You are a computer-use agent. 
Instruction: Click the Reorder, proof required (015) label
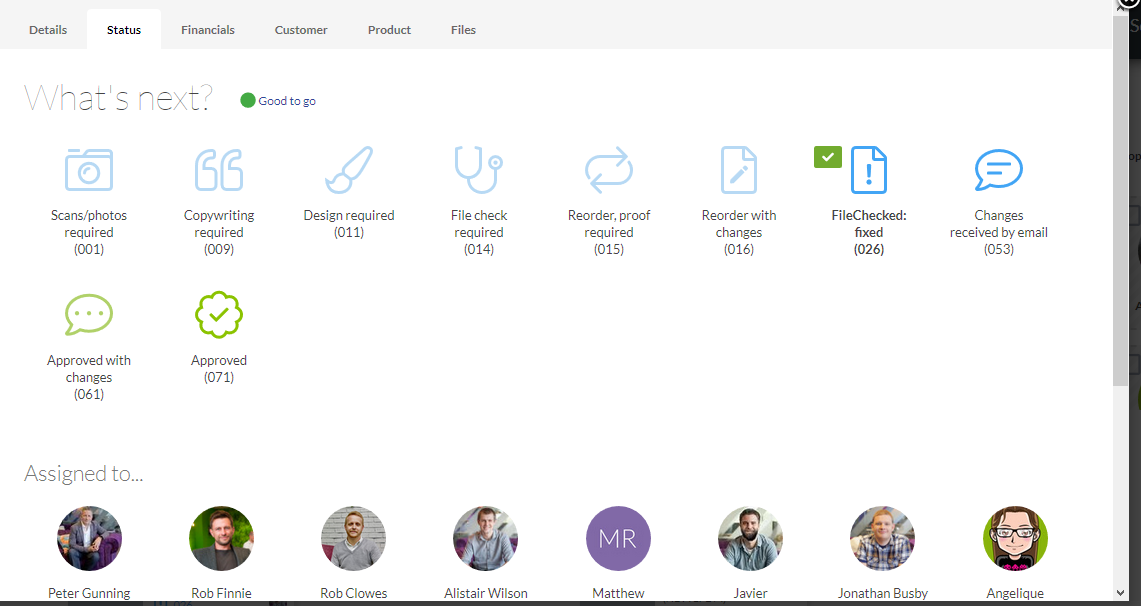(609, 232)
